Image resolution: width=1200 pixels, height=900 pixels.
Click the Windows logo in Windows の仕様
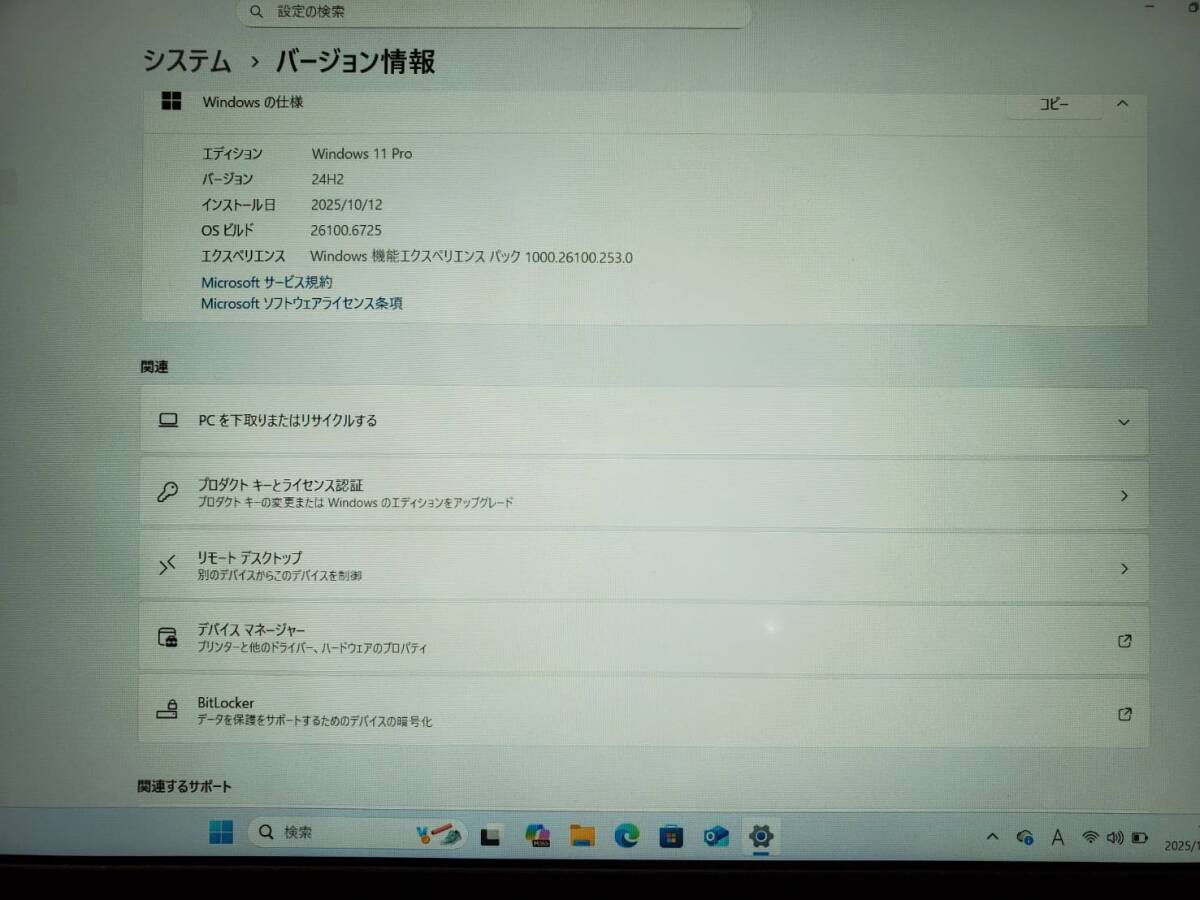click(172, 101)
